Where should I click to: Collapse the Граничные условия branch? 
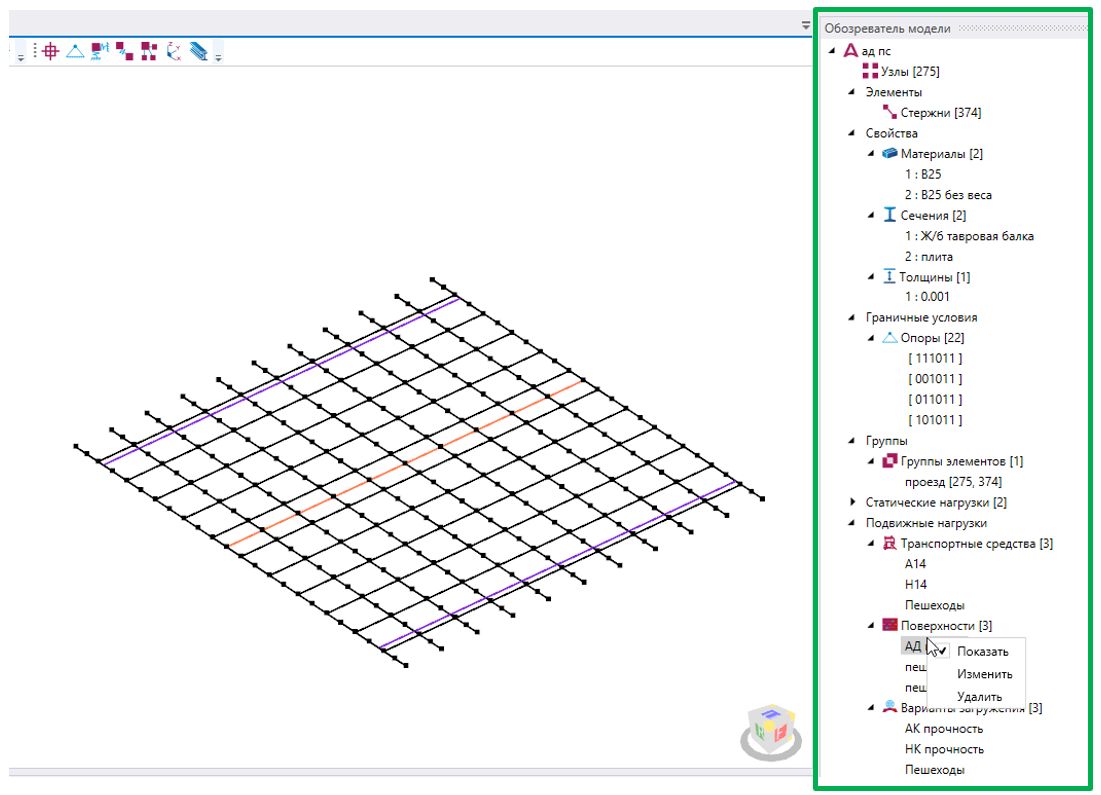(852, 317)
